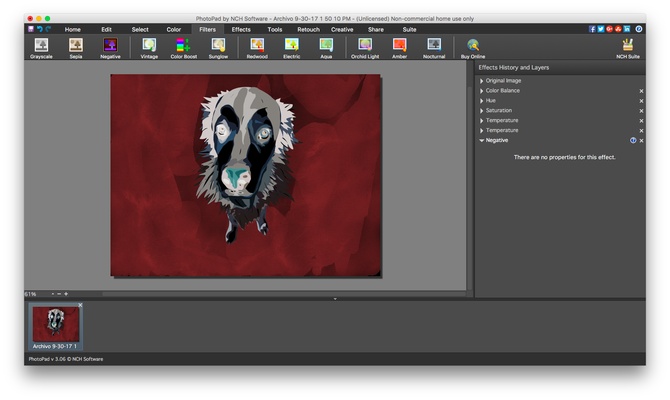Zoom out with the minus button

(x=59, y=294)
